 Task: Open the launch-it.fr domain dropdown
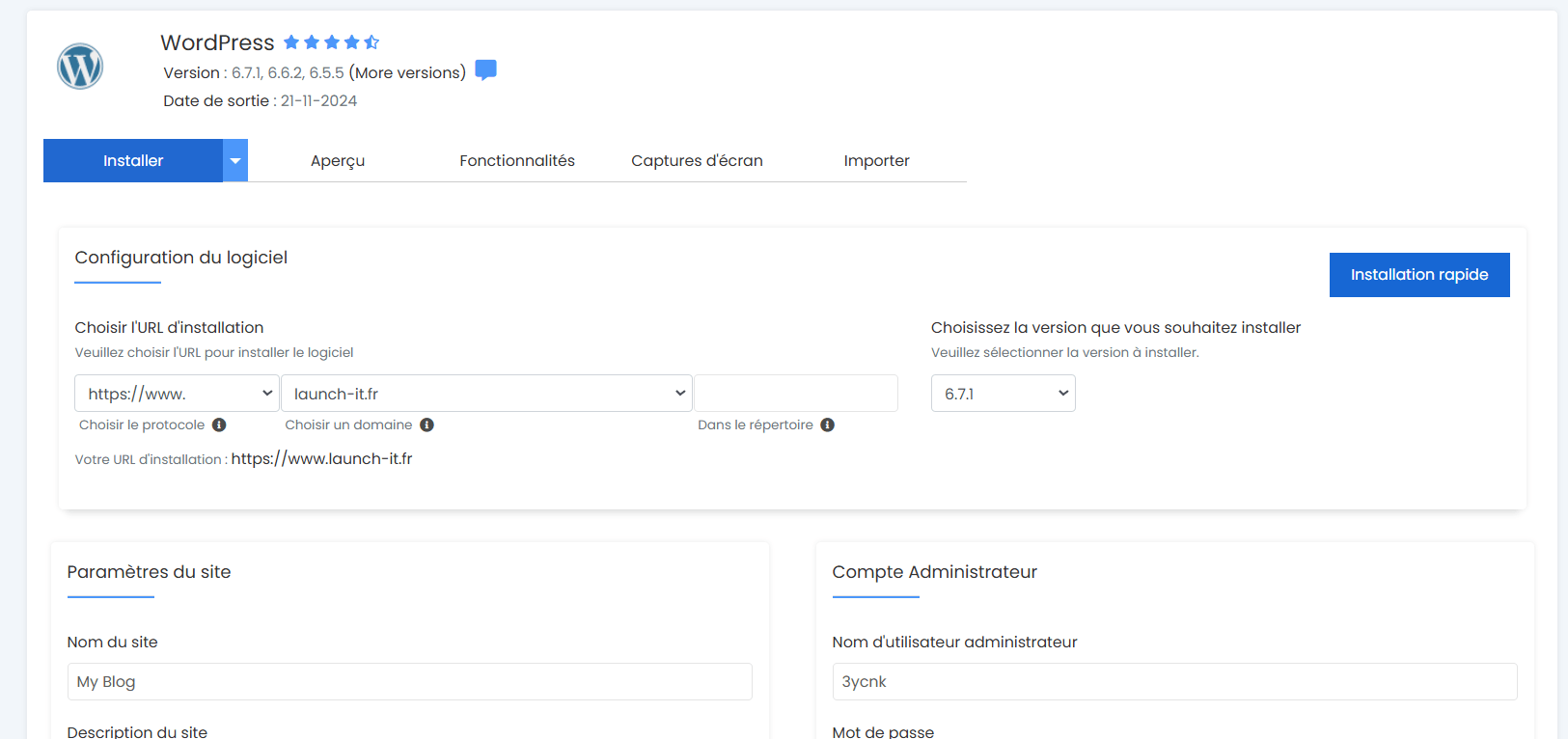point(486,394)
